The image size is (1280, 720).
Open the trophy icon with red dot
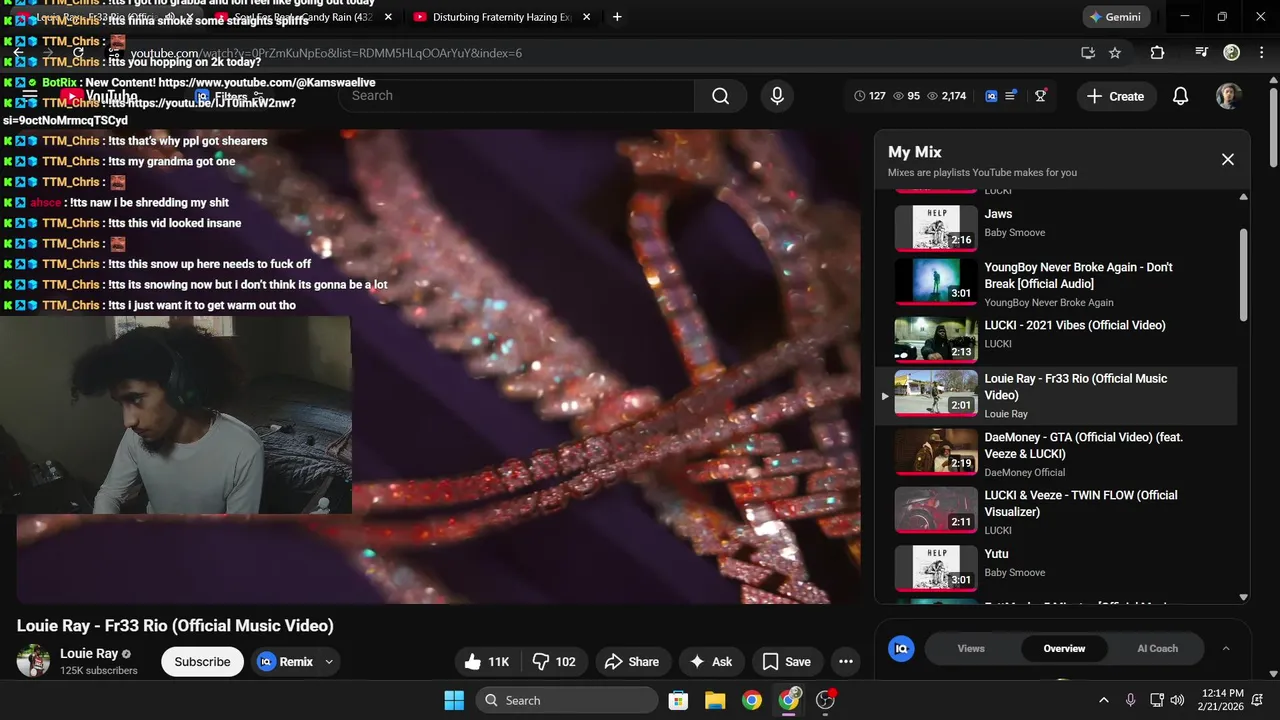pos(1041,96)
